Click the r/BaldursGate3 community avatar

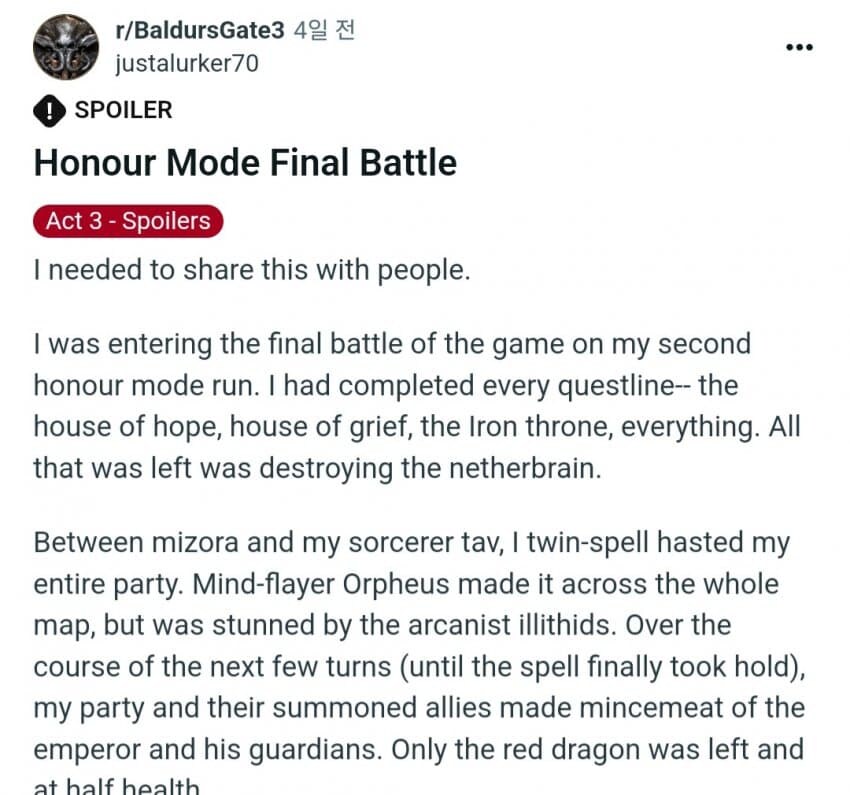click(66, 47)
